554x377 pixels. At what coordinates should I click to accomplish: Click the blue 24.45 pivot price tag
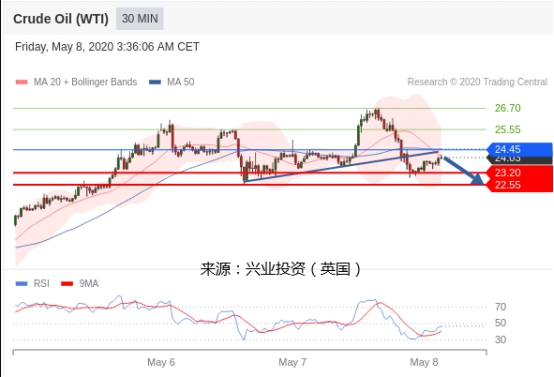click(x=519, y=149)
